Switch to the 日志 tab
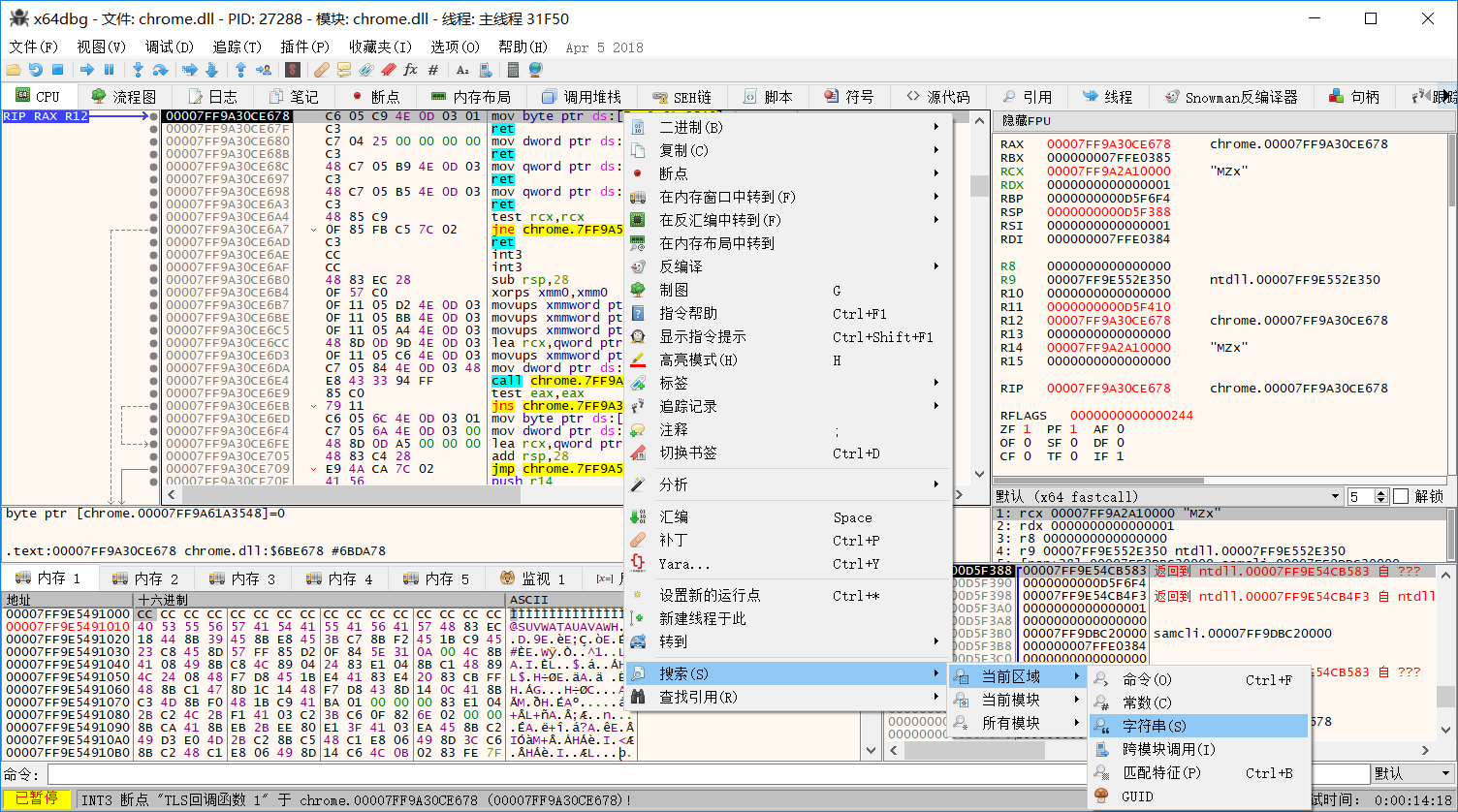The height and width of the screenshot is (812, 1458). 212,97
